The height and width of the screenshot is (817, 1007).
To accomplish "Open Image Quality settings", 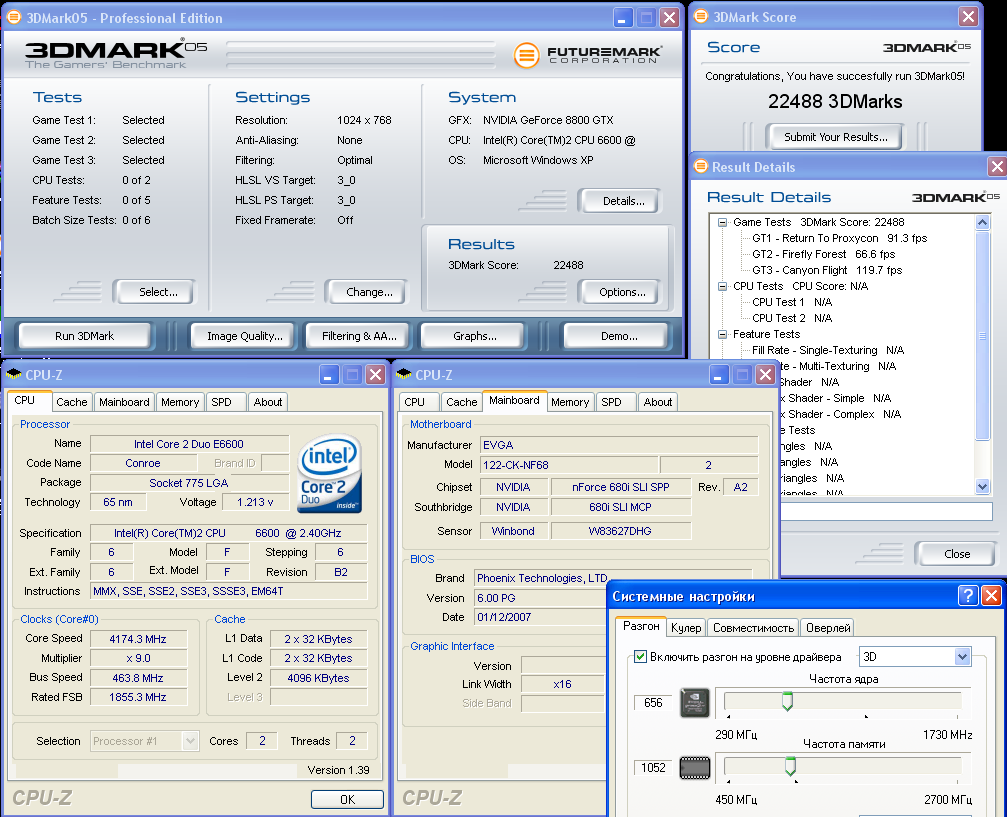I will pos(245,336).
